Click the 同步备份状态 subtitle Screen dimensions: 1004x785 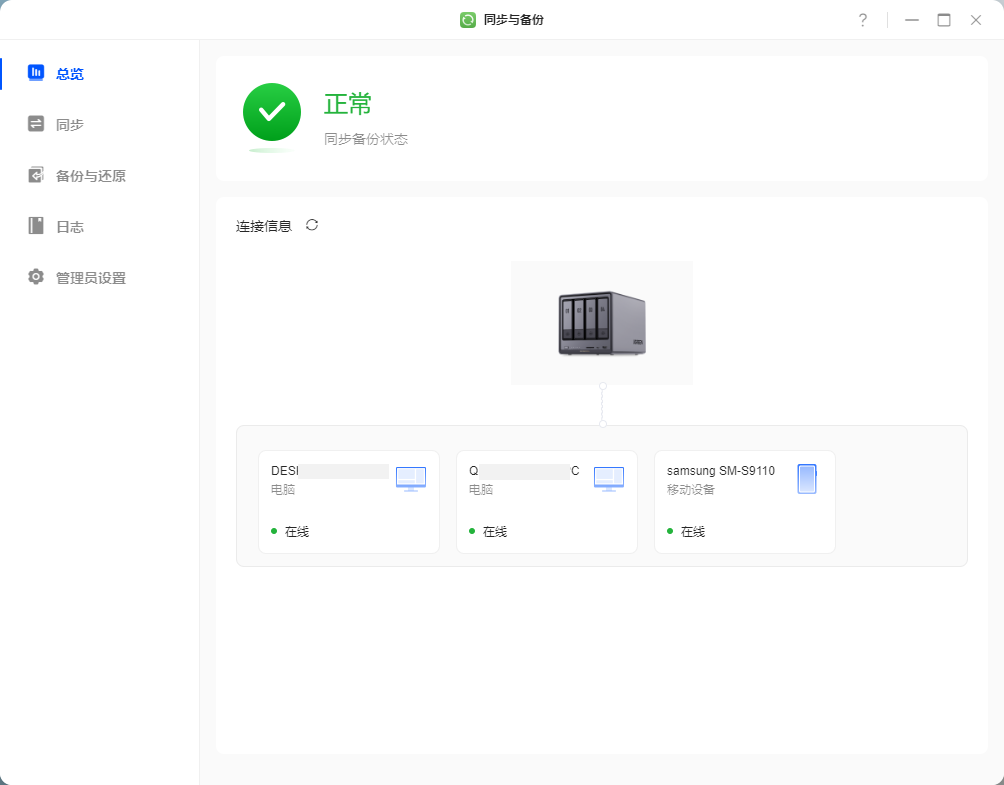[366, 139]
